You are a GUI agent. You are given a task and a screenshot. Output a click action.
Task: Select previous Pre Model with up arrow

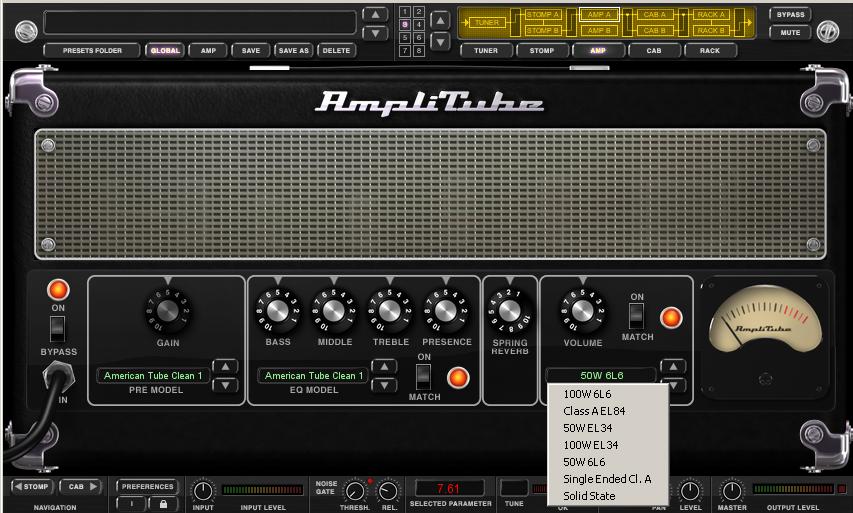tap(225, 366)
